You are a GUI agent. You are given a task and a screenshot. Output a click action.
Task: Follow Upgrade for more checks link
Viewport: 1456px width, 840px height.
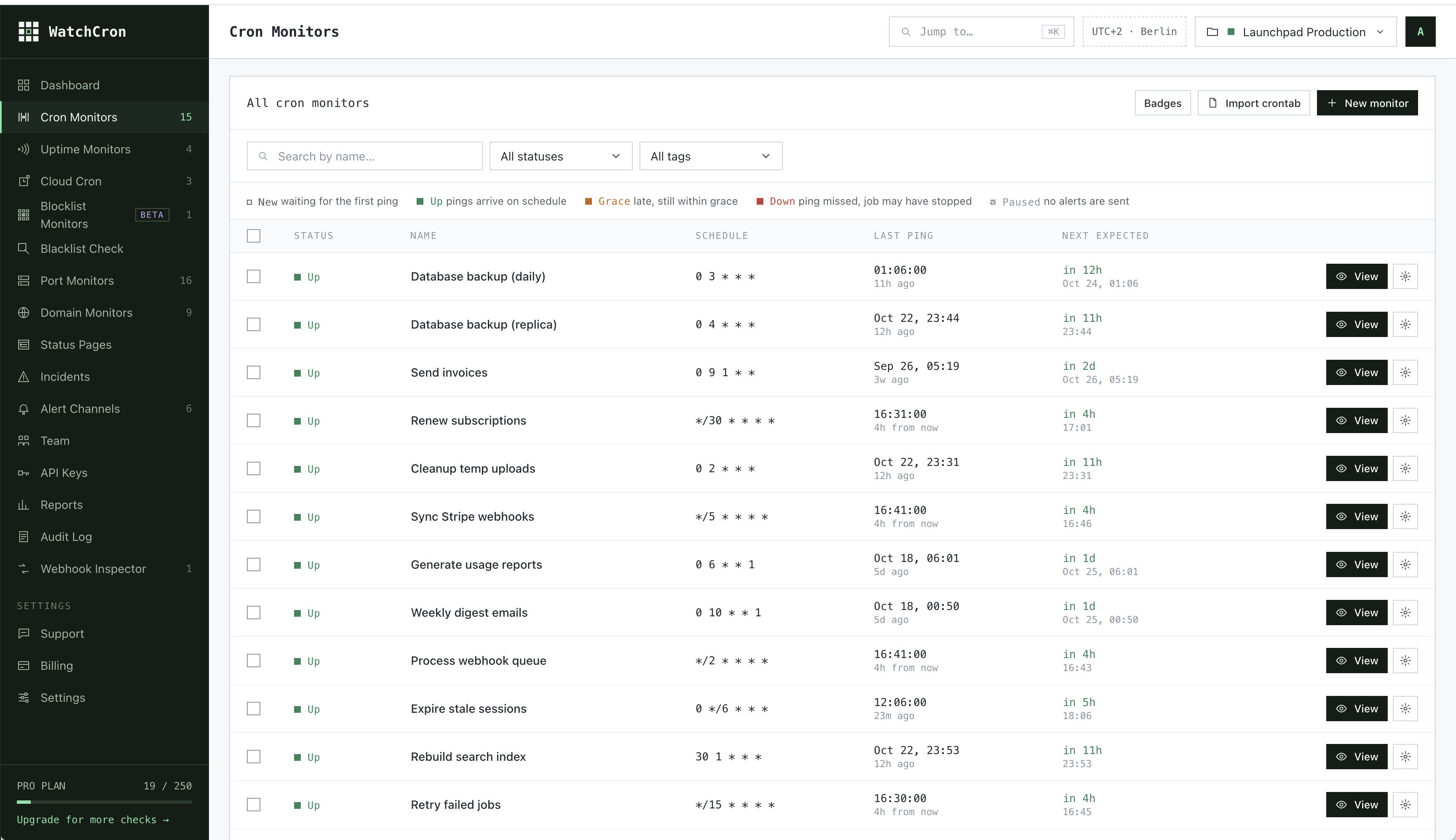[x=93, y=820]
